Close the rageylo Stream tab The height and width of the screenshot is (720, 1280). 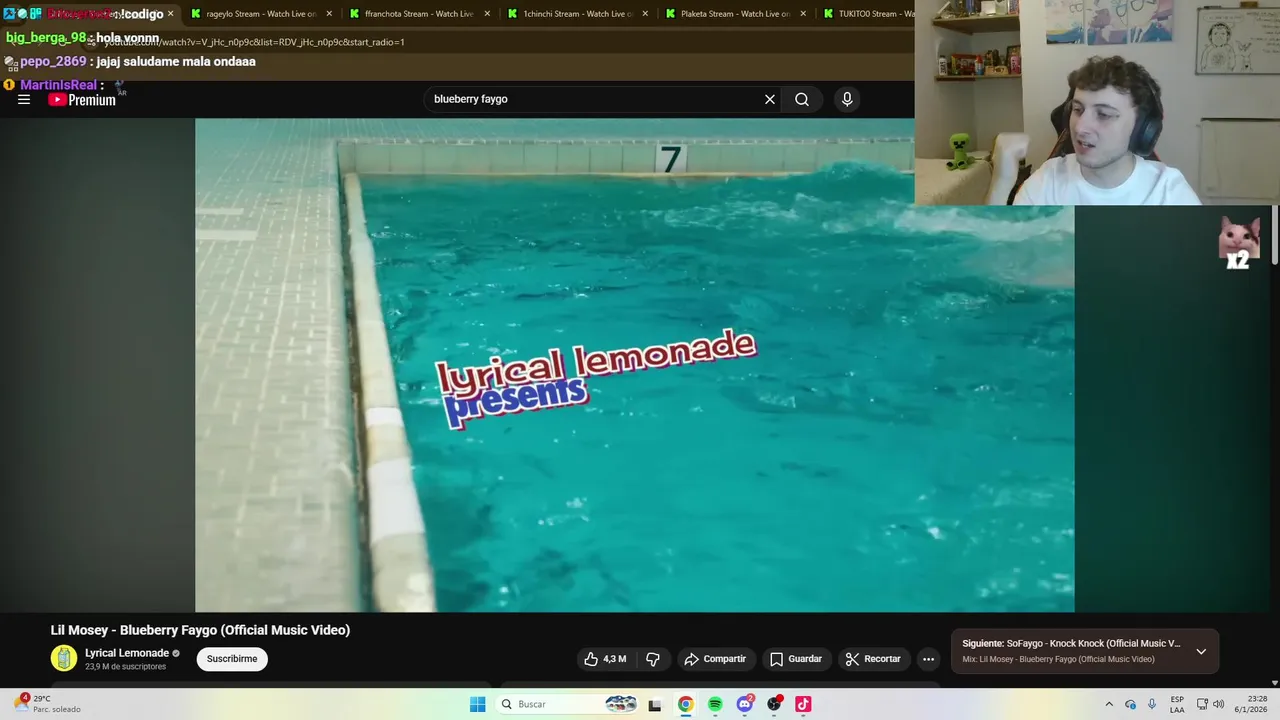(x=329, y=14)
